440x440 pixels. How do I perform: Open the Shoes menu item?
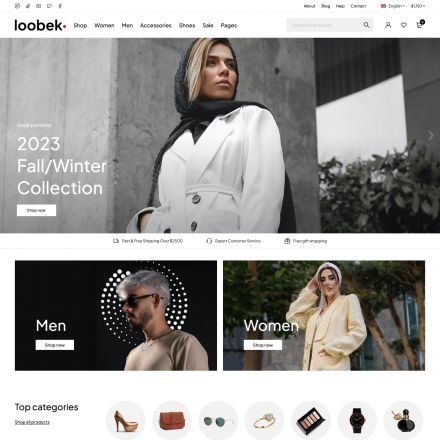pos(187,25)
